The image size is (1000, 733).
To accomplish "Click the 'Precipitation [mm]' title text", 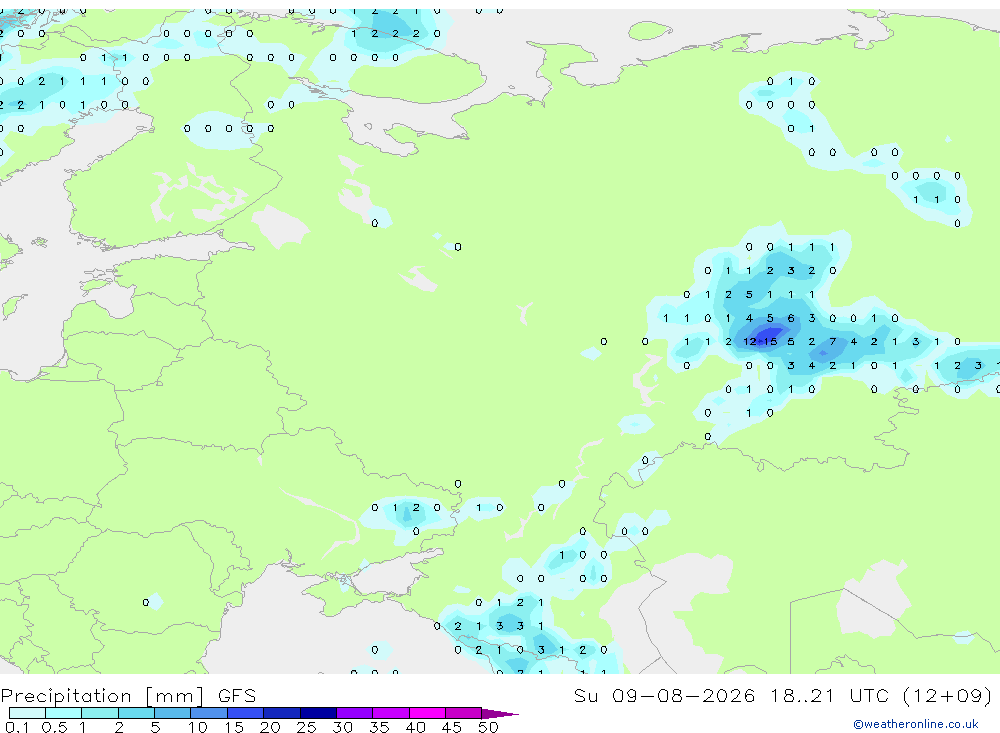I will 102,696.
